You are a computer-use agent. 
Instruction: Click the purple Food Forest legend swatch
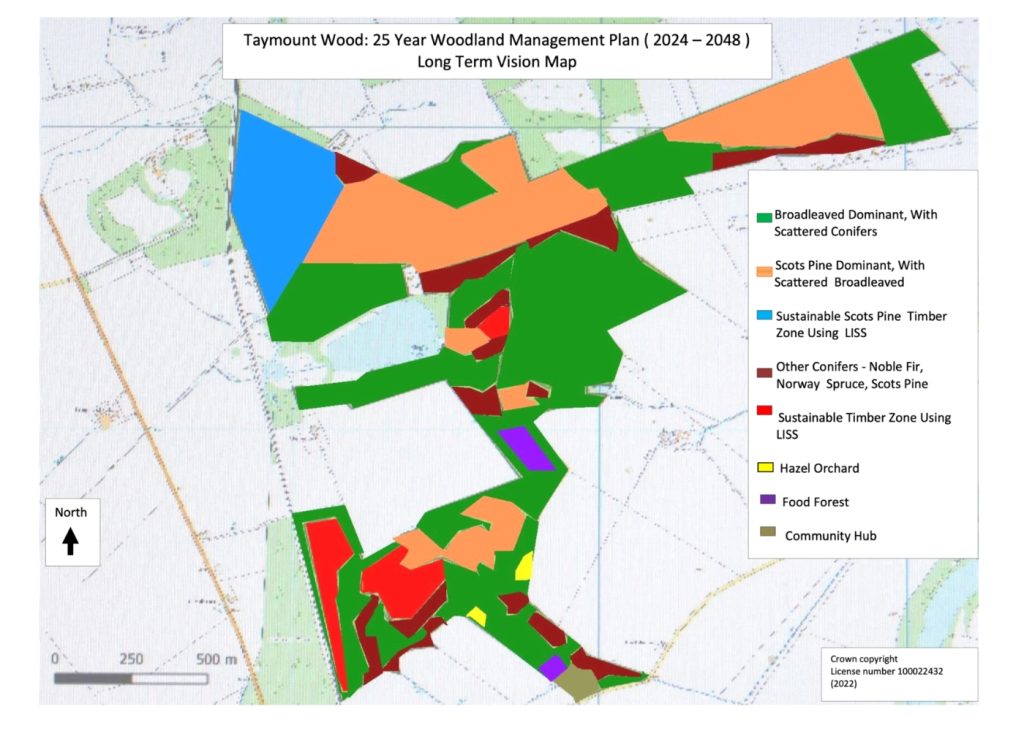tap(768, 499)
